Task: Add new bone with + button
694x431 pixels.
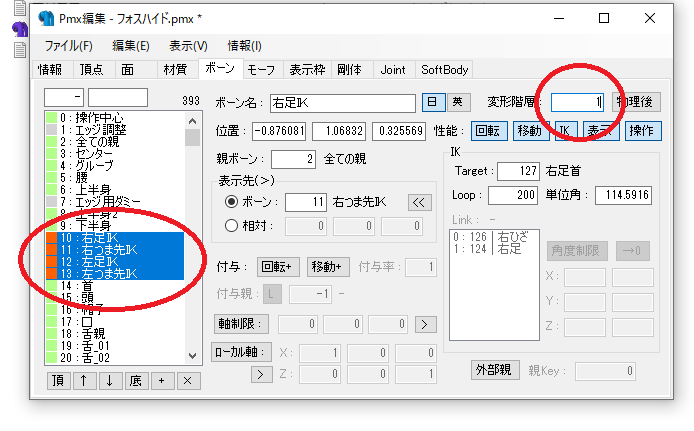Action: (162, 381)
